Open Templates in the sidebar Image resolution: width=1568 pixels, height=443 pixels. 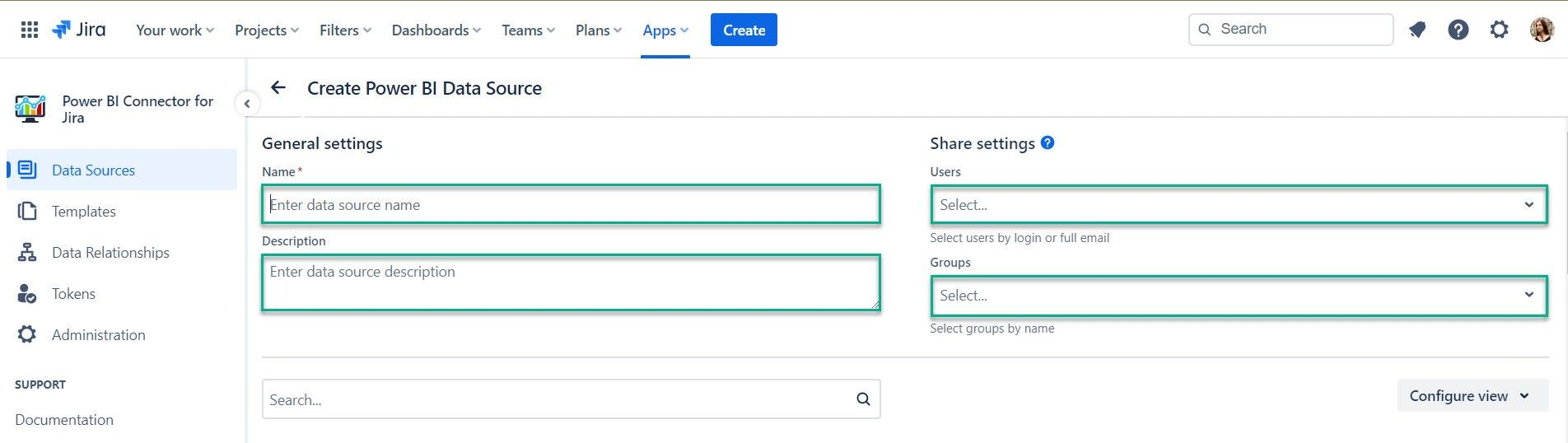pyautogui.click(x=122, y=212)
